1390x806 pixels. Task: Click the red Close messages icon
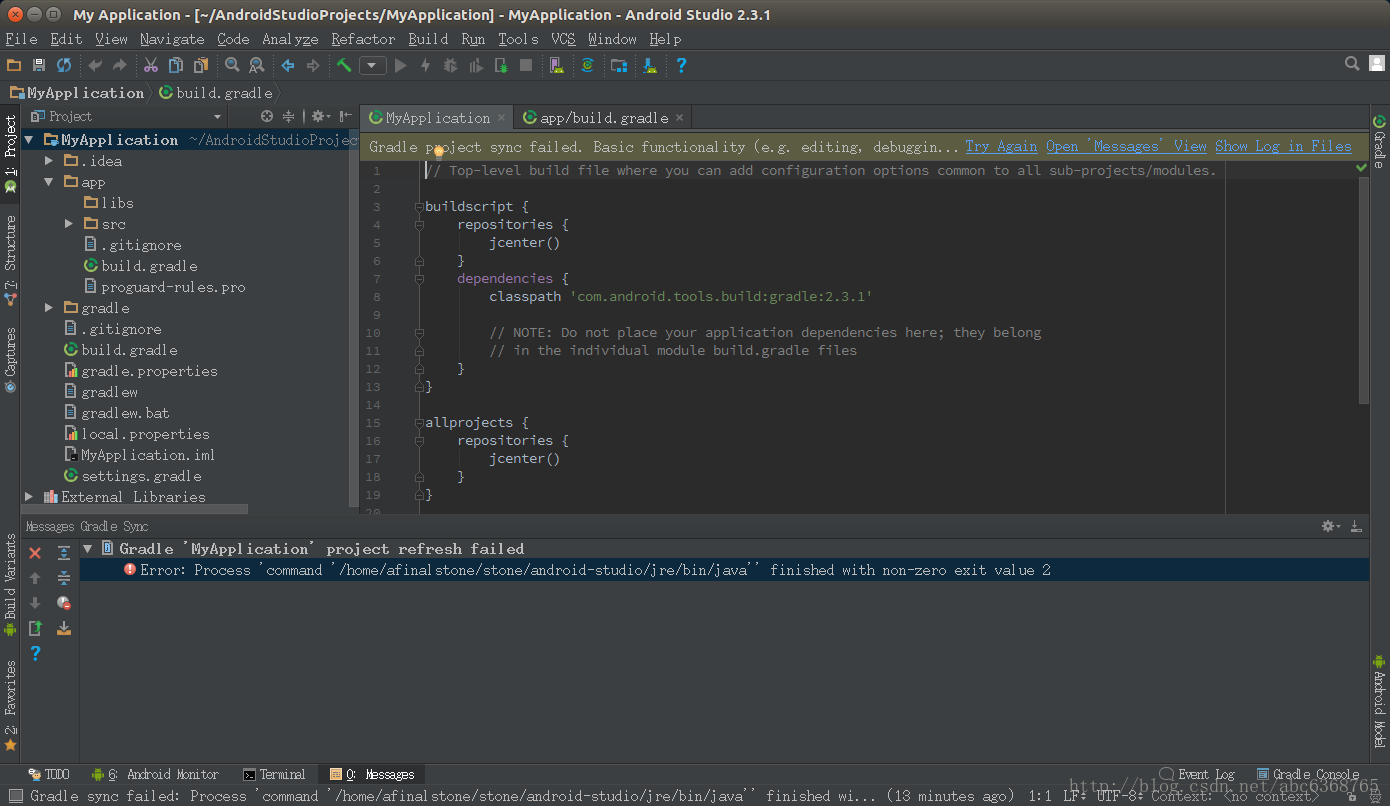click(35, 553)
